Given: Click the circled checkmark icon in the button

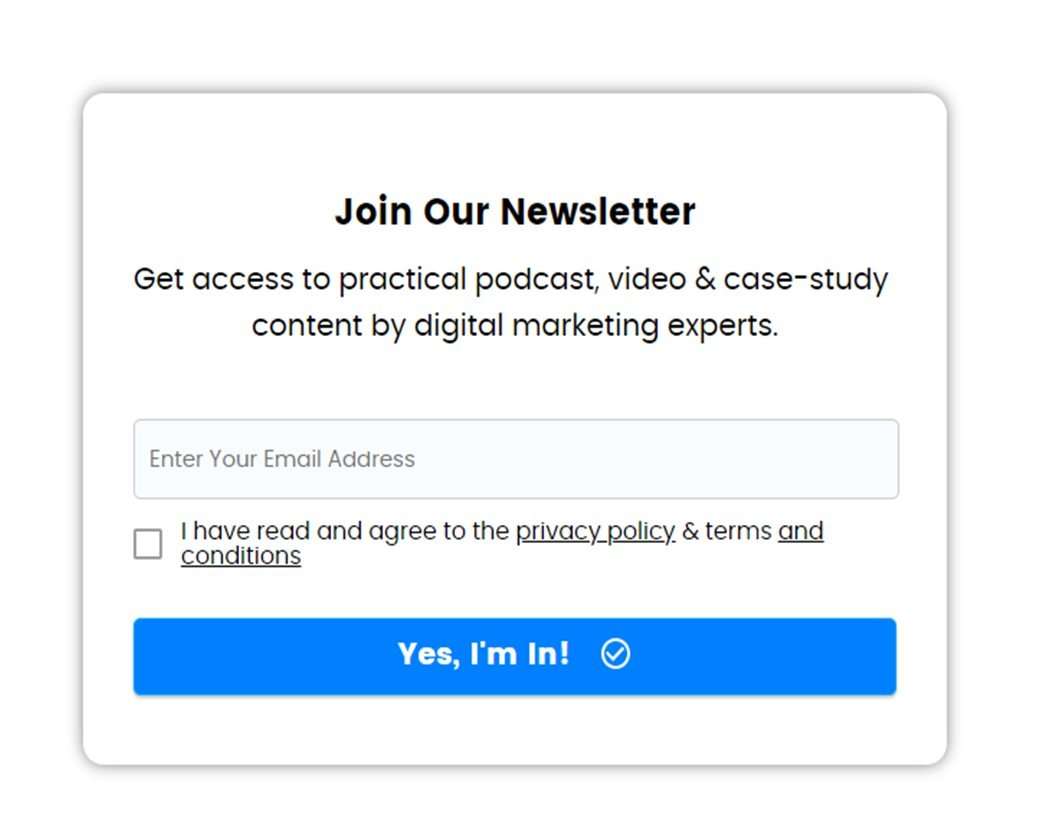Looking at the screenshot, I should coord(616,654).
